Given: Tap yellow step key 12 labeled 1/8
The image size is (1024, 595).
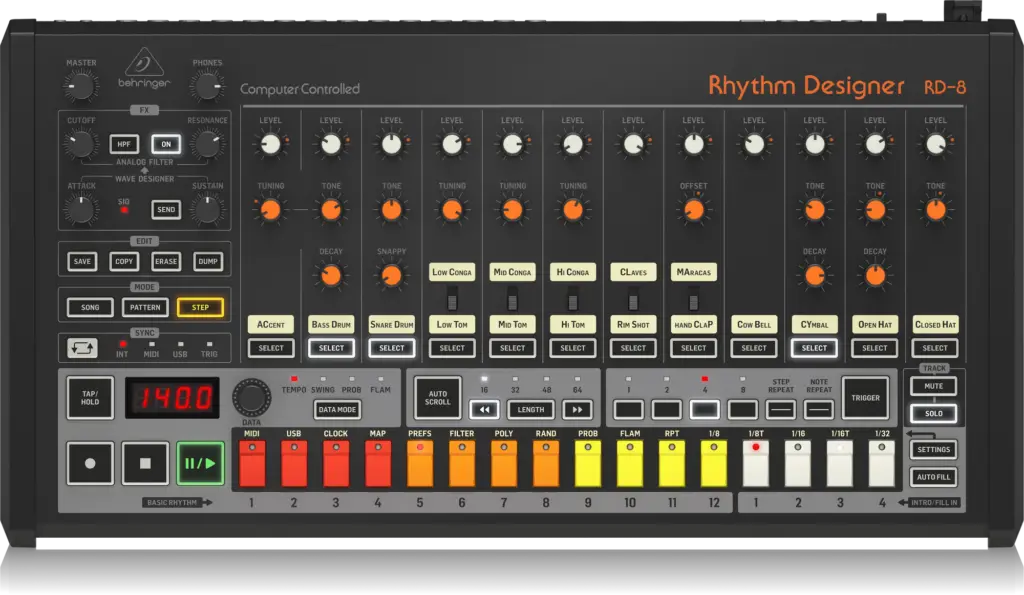Looking at the screenshot, I should (714, 464).
